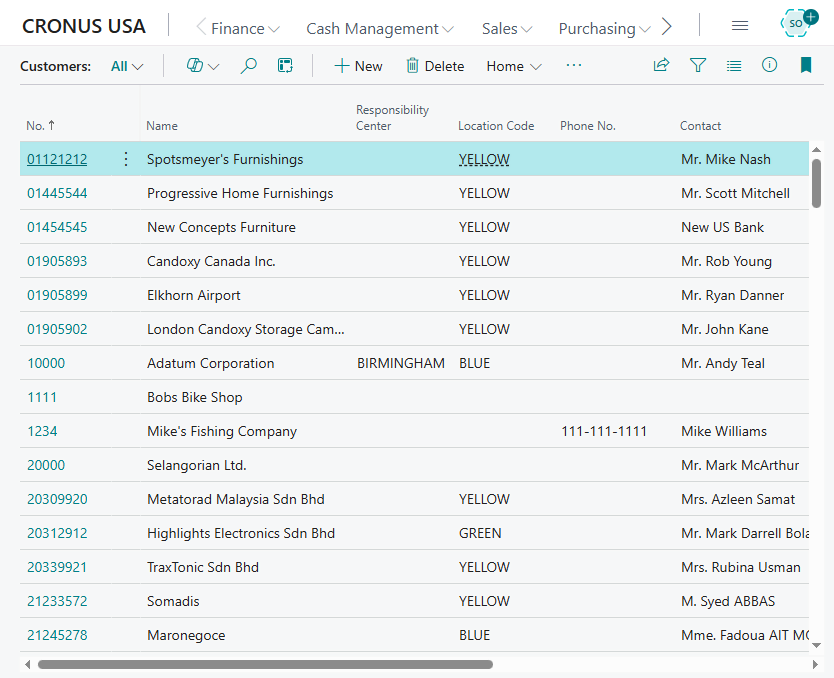
Task: Expand the Customers All views dropdown
Action: 127,66
